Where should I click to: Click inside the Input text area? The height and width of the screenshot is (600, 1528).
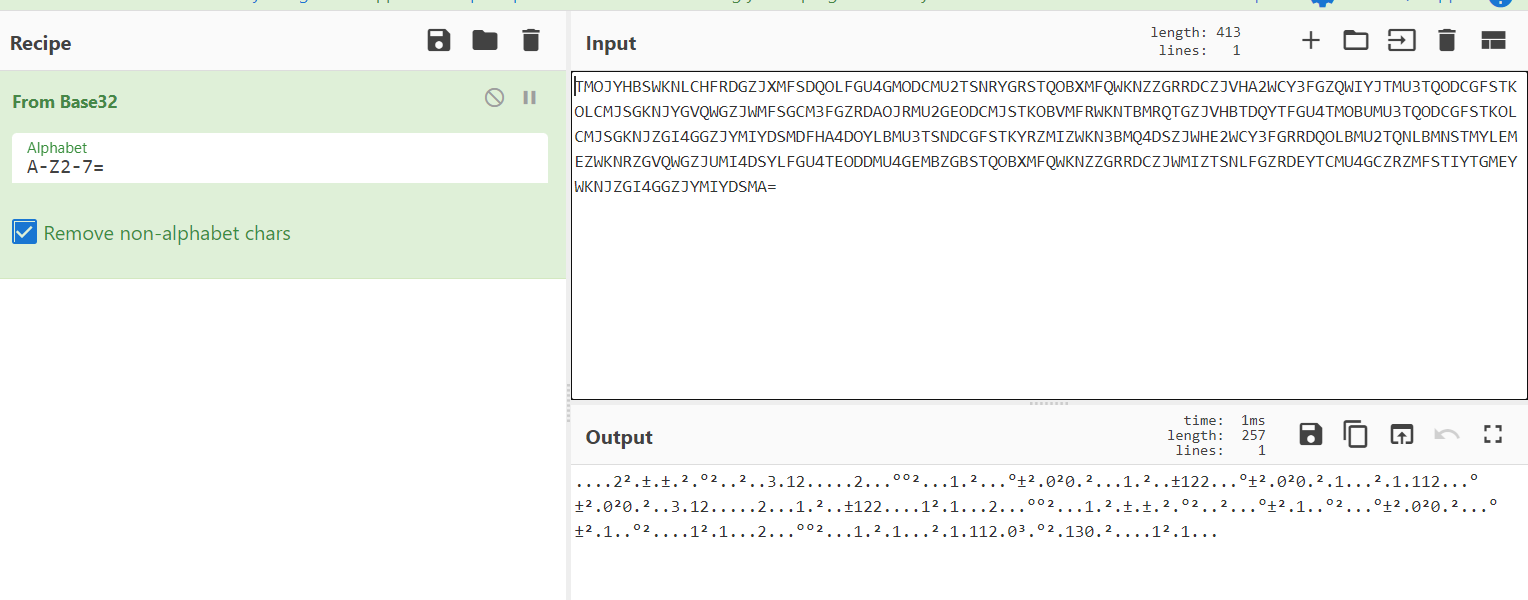(1049, 236)
